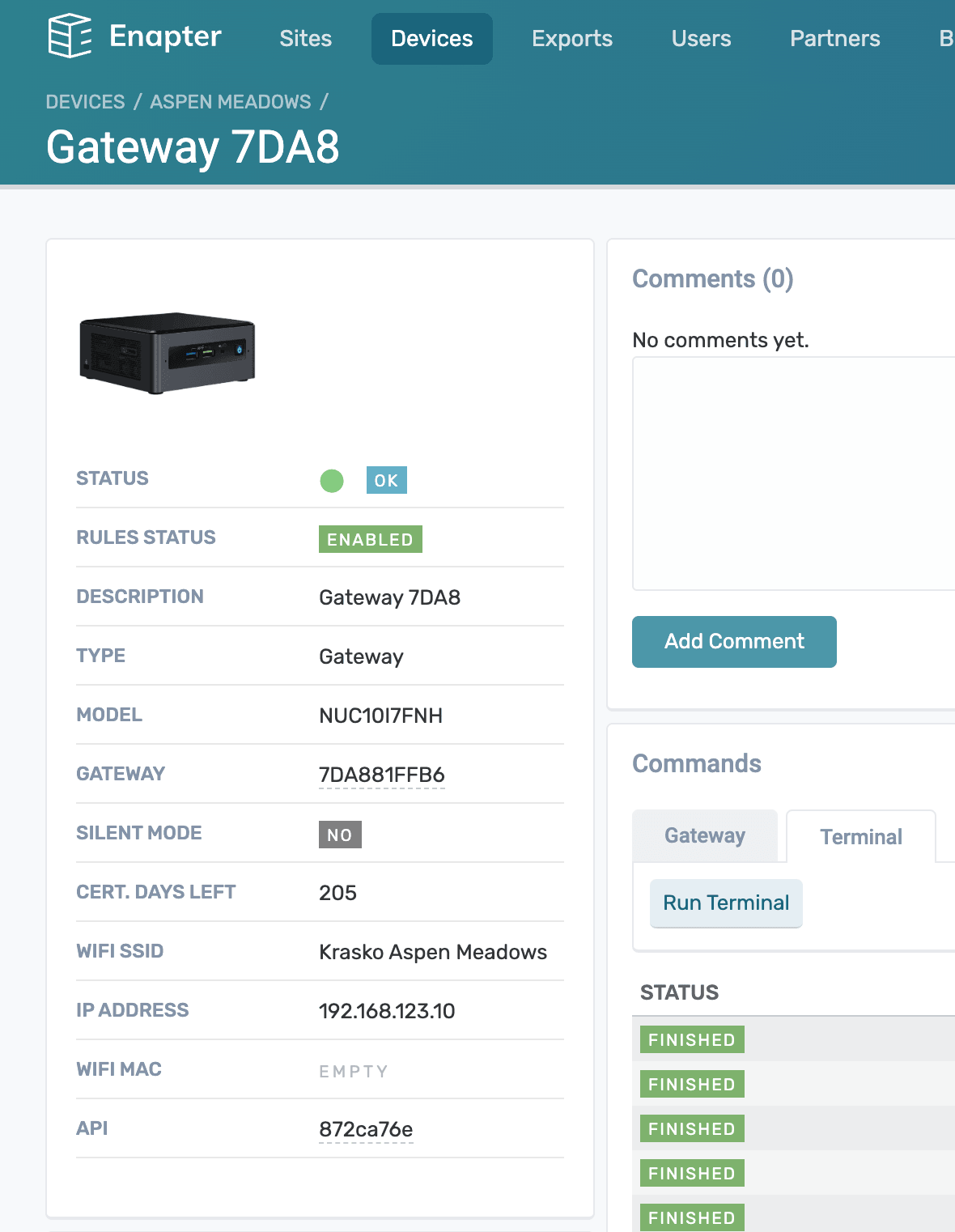Screen dimensions: 955x1232
Task: Open the Devices navigation menu item
Action: point(431,38)
